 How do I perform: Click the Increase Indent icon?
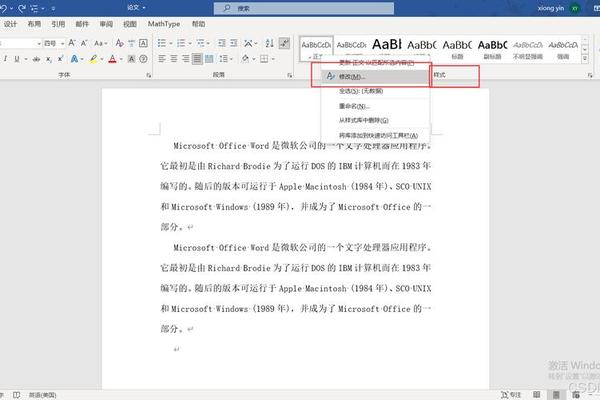pyautogui.click(x=233, y=43)
